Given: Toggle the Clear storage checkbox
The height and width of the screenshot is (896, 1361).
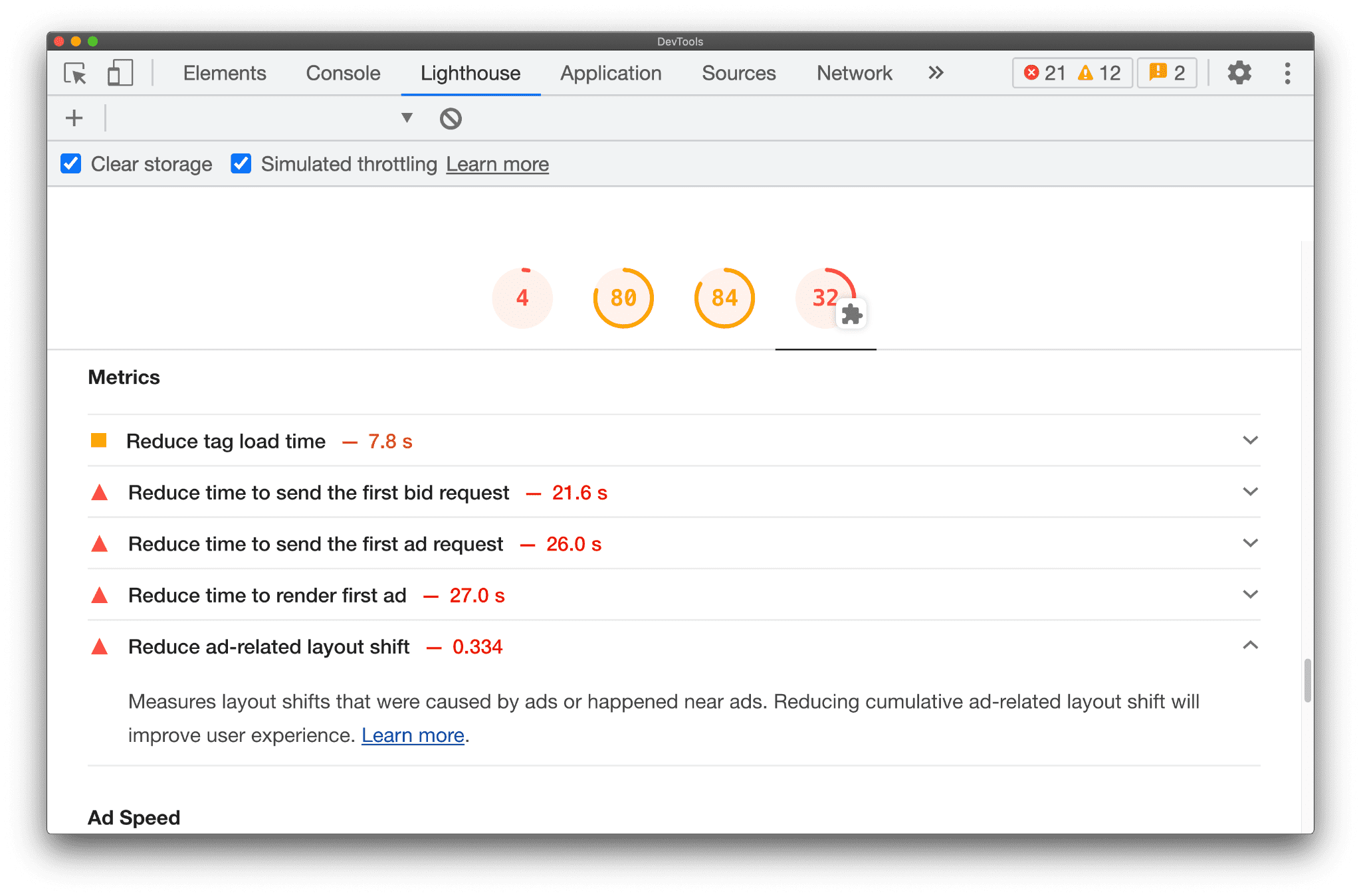Looking at the screenshot, I should point(73,164).
